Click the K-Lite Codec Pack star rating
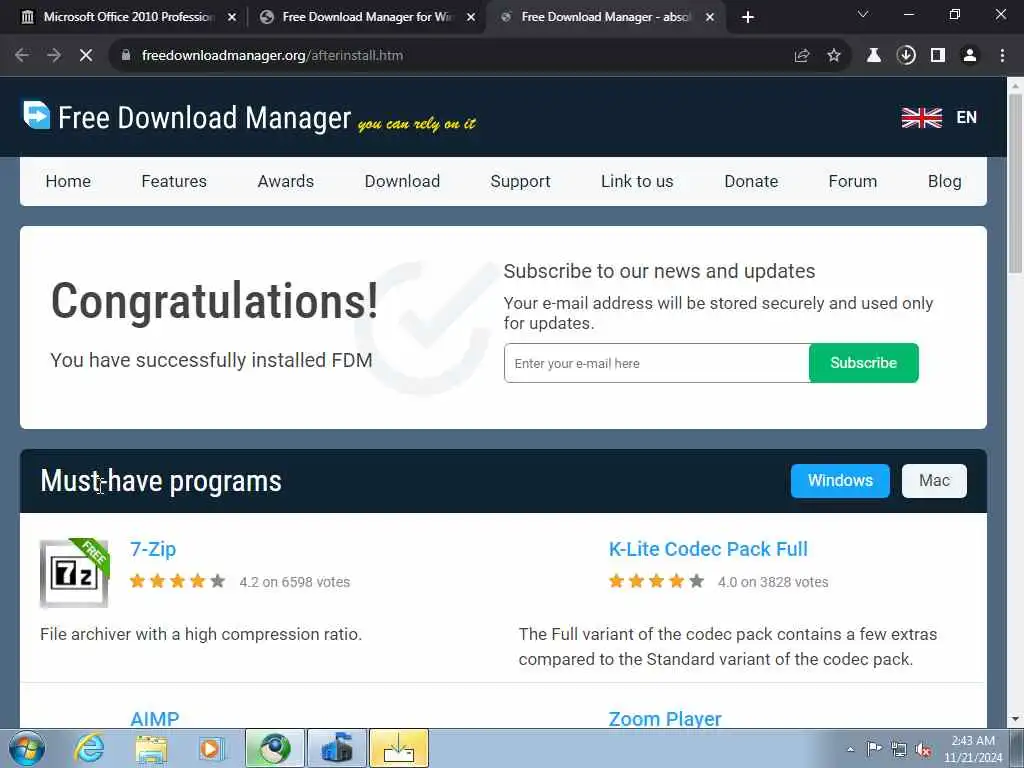The width and height of the screenshot is (1024, 768). coord(656,581)
